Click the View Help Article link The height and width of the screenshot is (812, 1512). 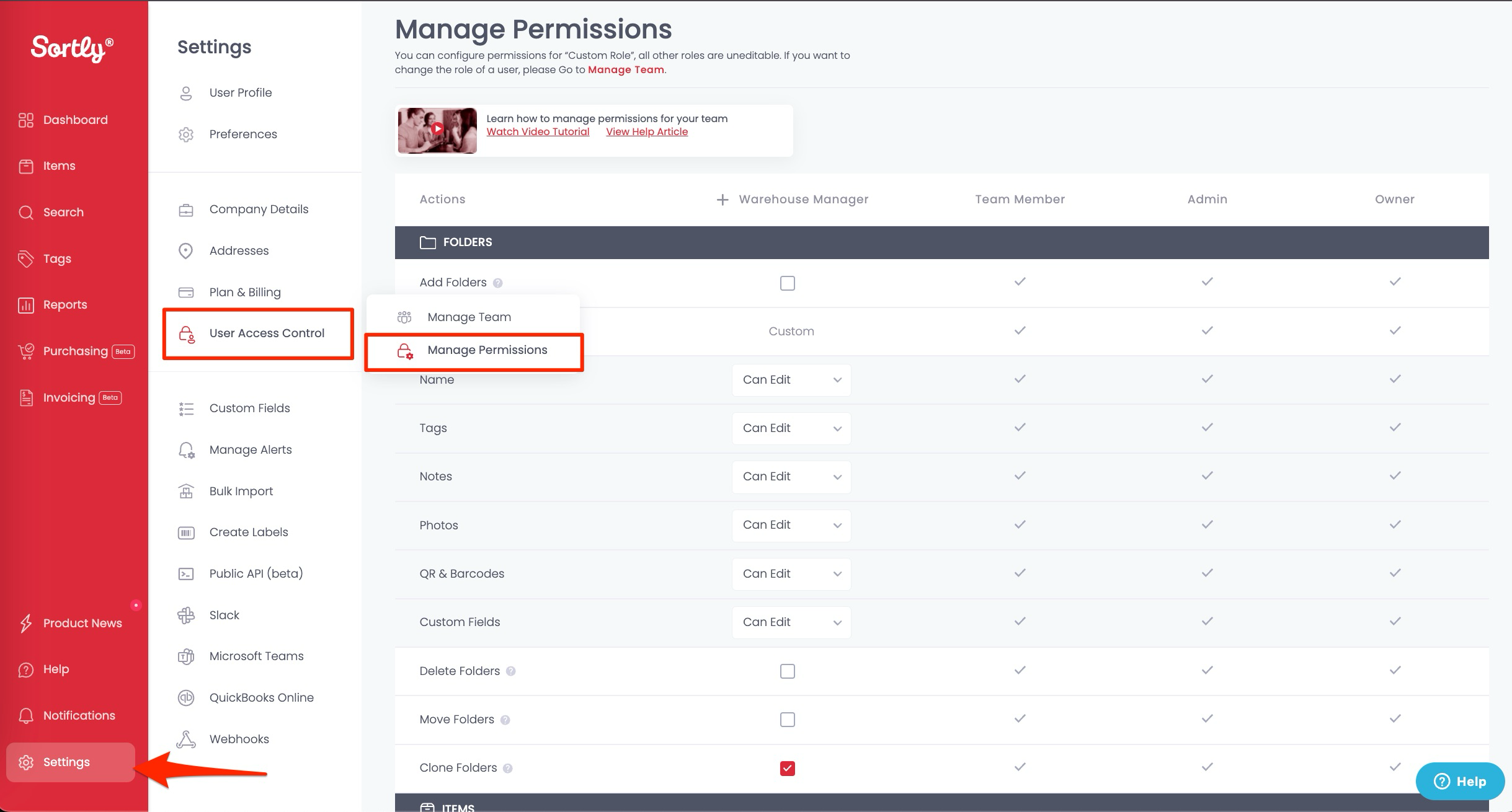(647, 131)
